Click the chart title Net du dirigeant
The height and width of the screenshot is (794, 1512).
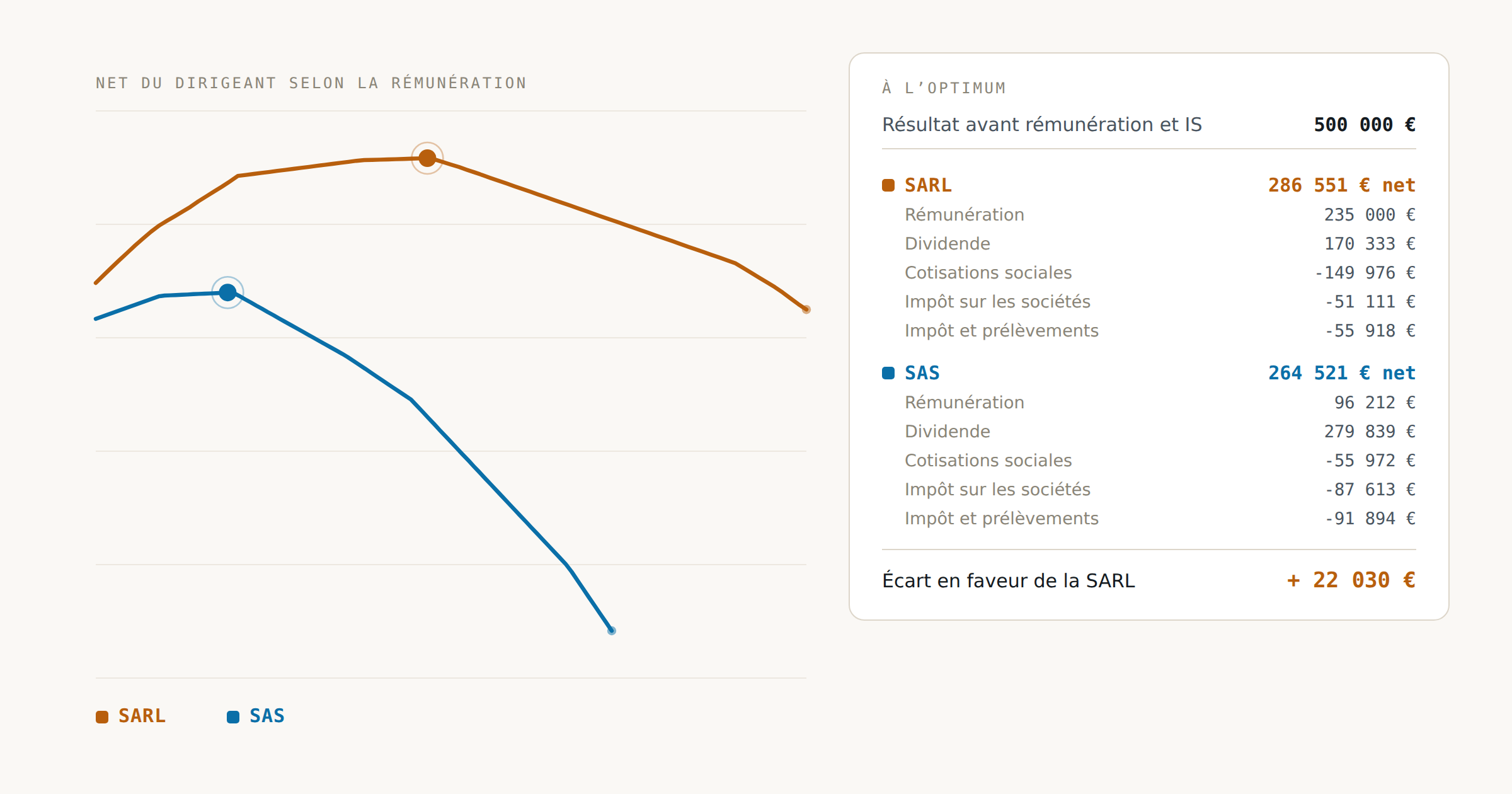click(311, 83)
